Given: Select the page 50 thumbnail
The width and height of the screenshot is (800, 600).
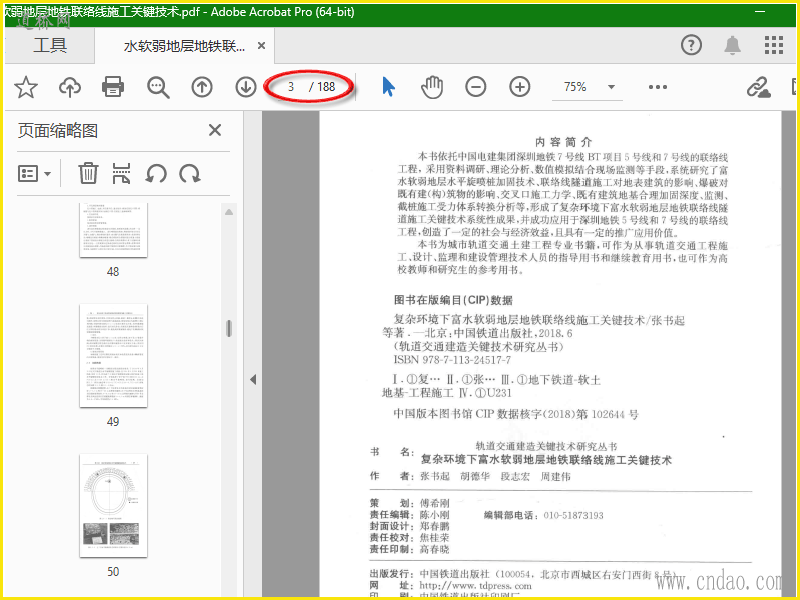Looking at the screenshot, I should pos(113,506).
